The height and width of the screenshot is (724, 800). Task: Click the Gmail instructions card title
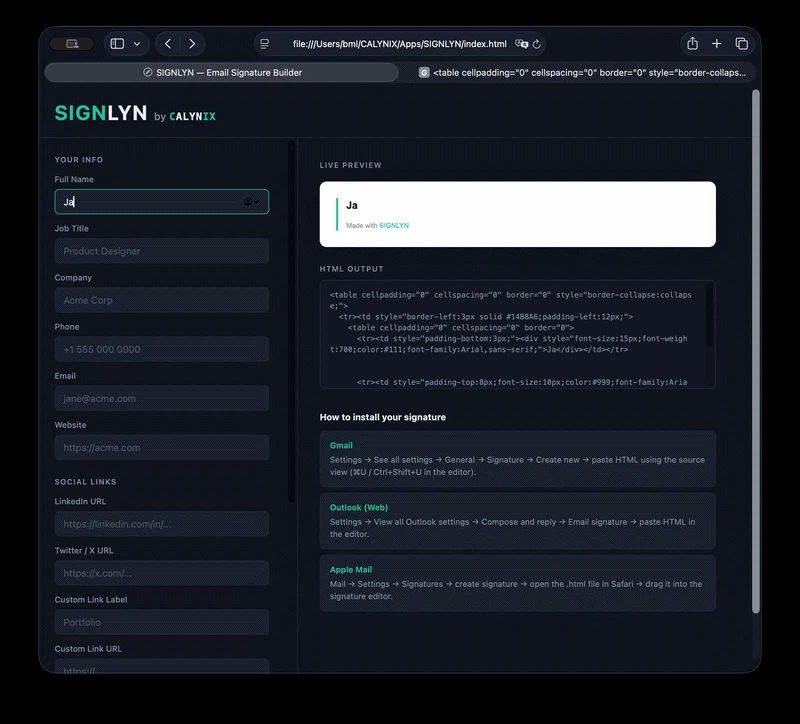coord(341,445)
